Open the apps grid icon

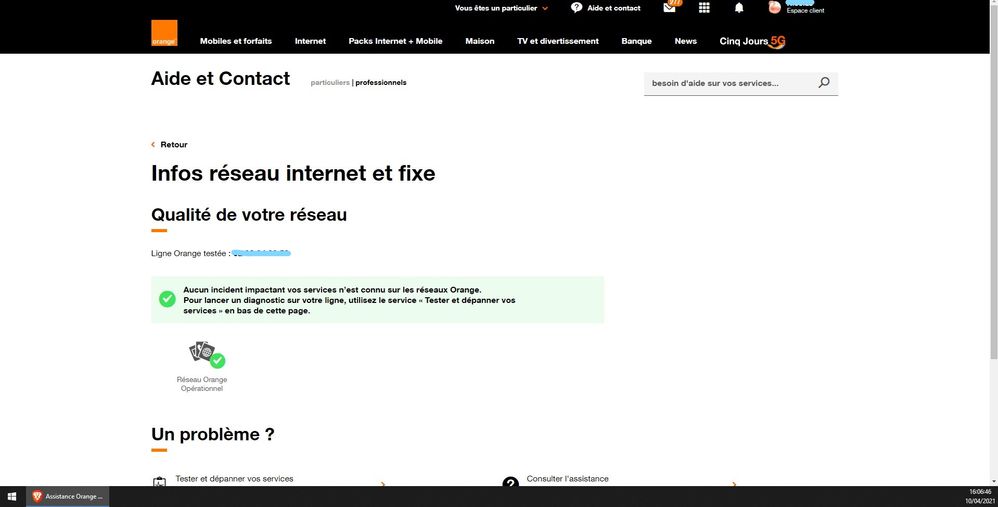(704, 8)
